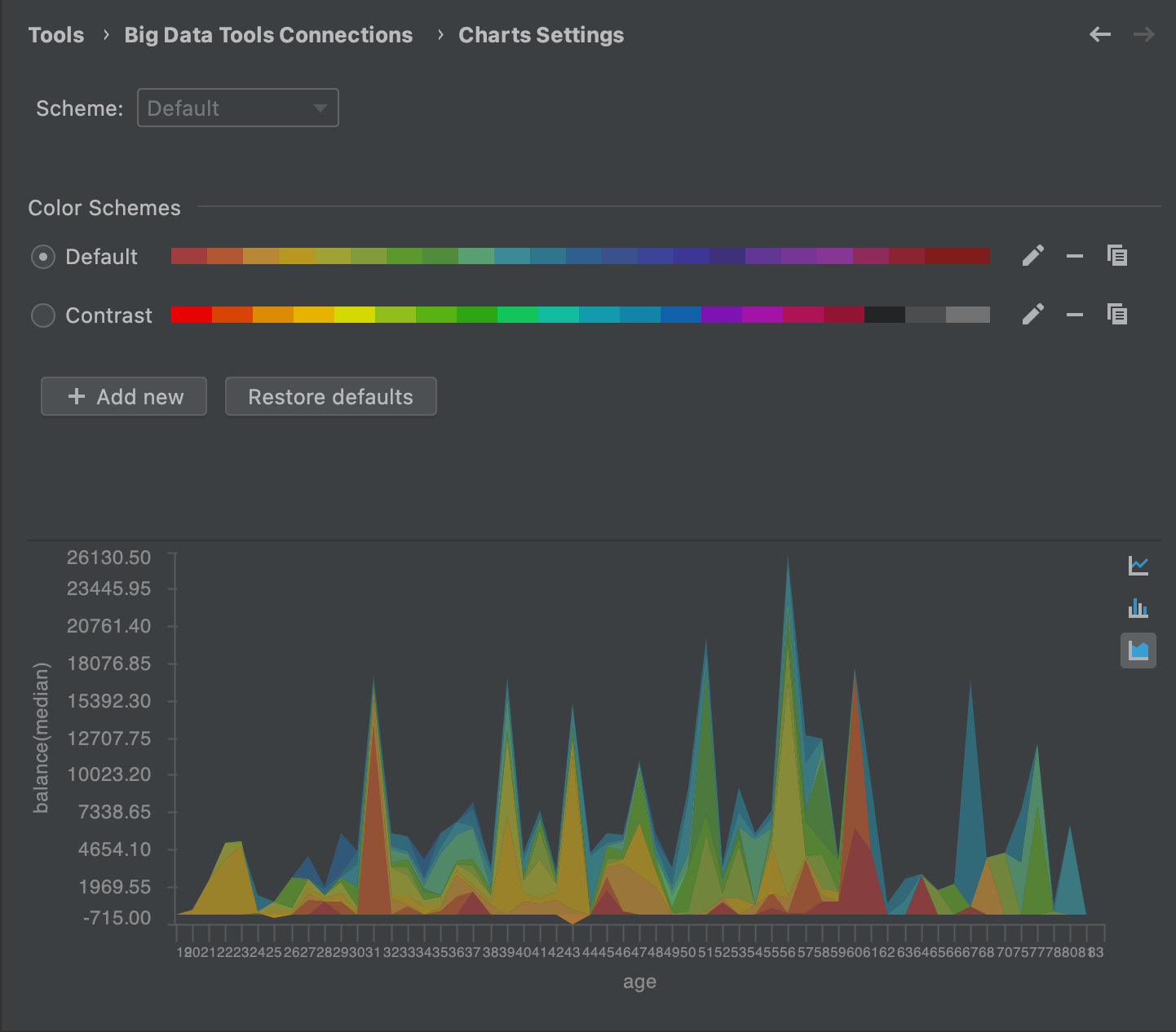Delete the Default color scheme
1176x1032 pixels.
click(x=1075, y=255)
